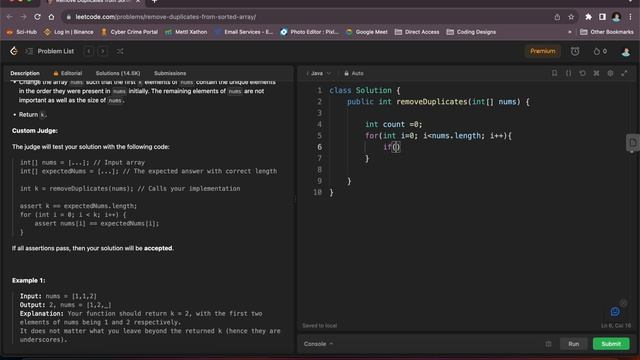This screenshot has height=360, width=640.
Task: Open the blue chat assistant icon
Action: point(615,312)
